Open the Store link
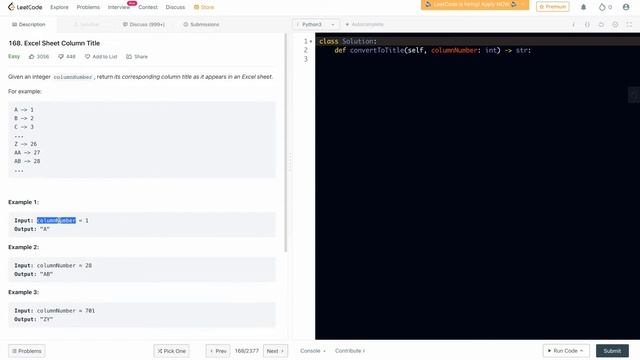Screen dimensions: 640x360 204,7
